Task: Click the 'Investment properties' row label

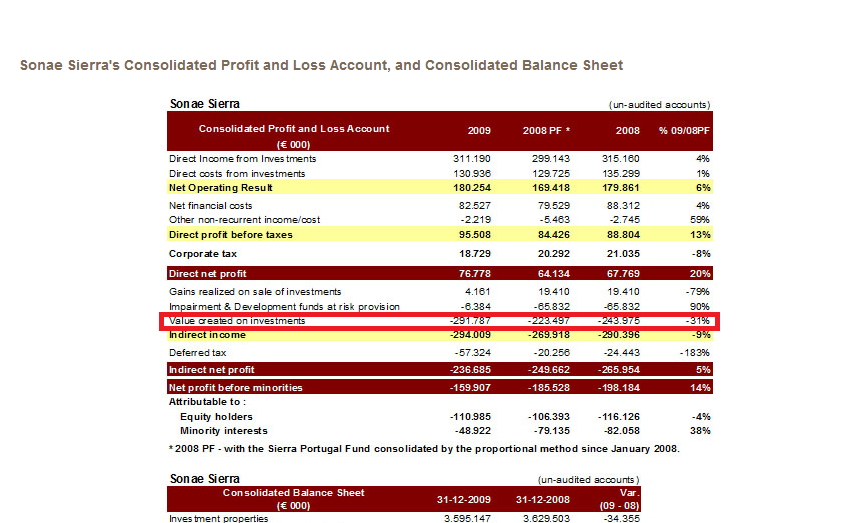Action: point(218,518)
